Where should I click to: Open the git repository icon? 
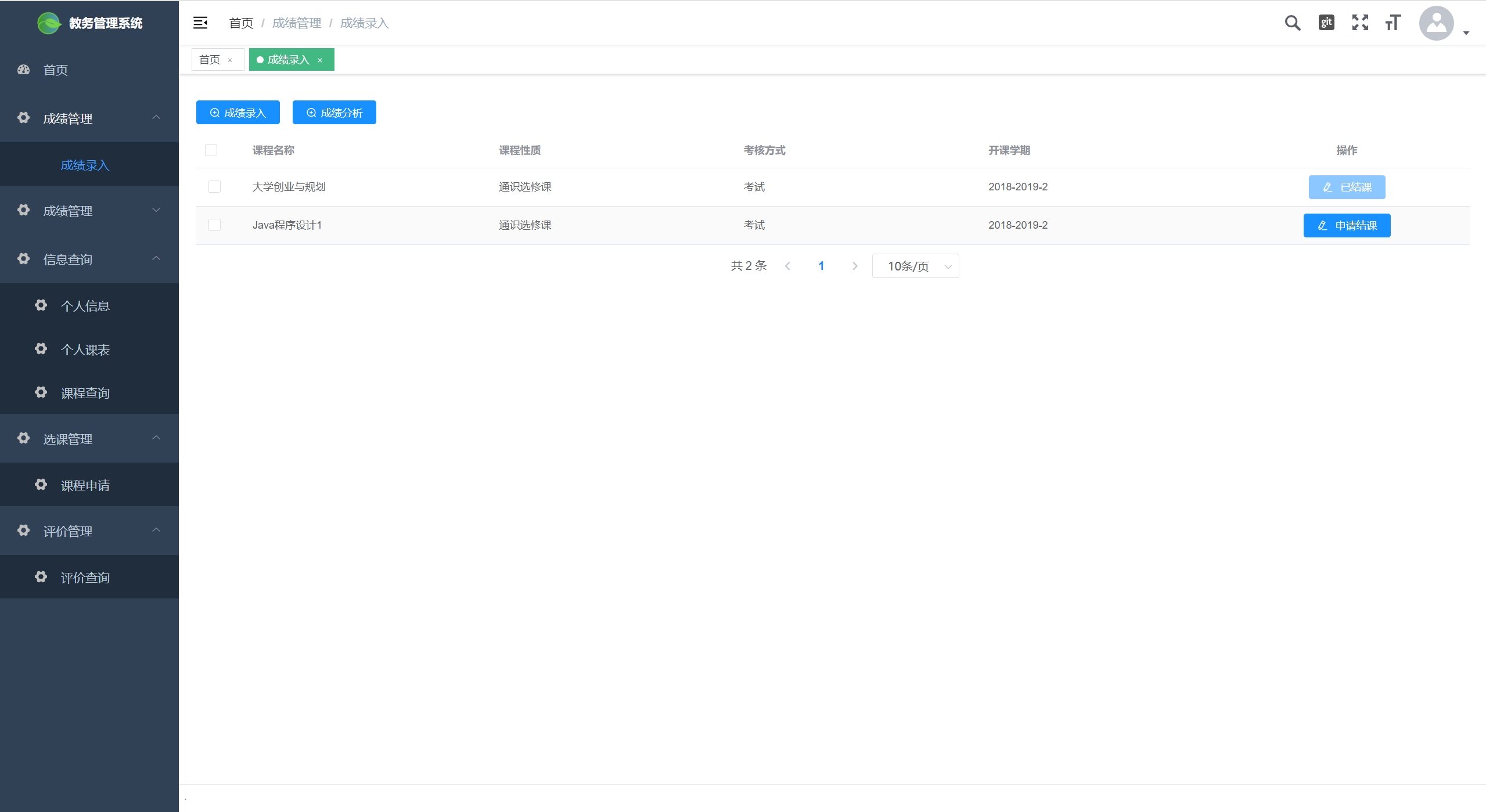[1326, 23]
